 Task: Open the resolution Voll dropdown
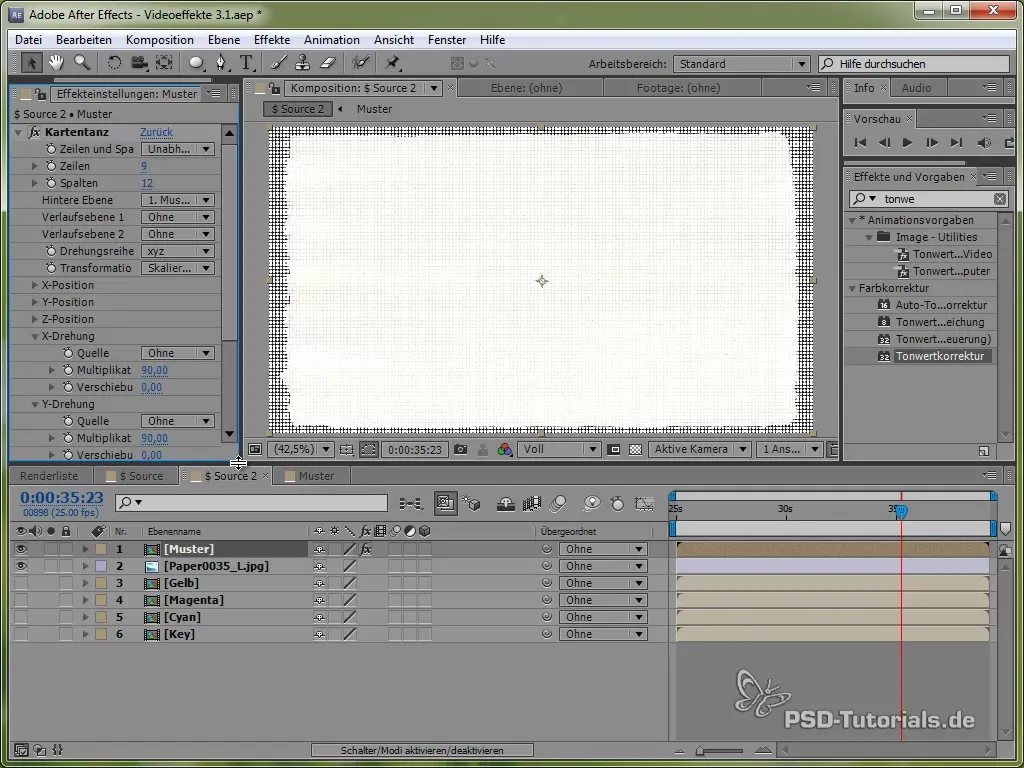(x=559, y=449)
